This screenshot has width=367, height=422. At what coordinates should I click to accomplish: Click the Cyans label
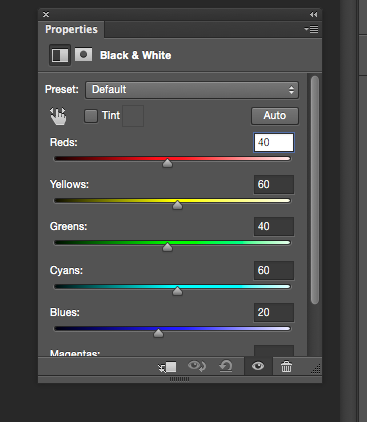tap(66, 270)
